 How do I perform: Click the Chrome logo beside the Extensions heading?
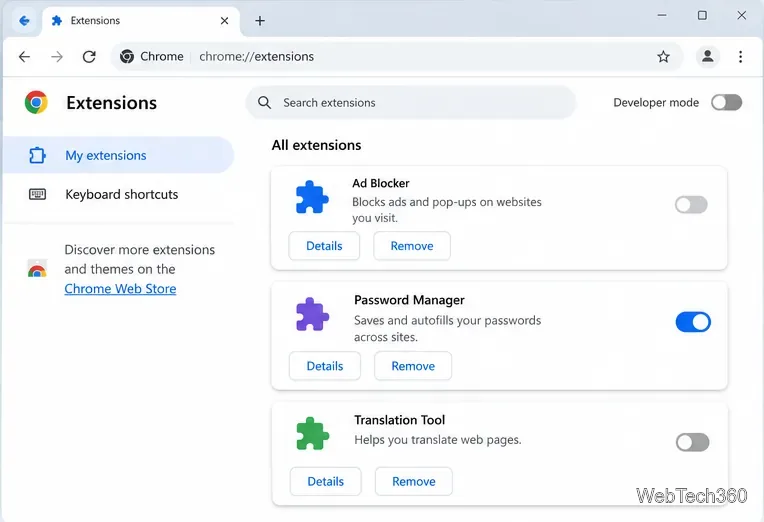[36, 102]
